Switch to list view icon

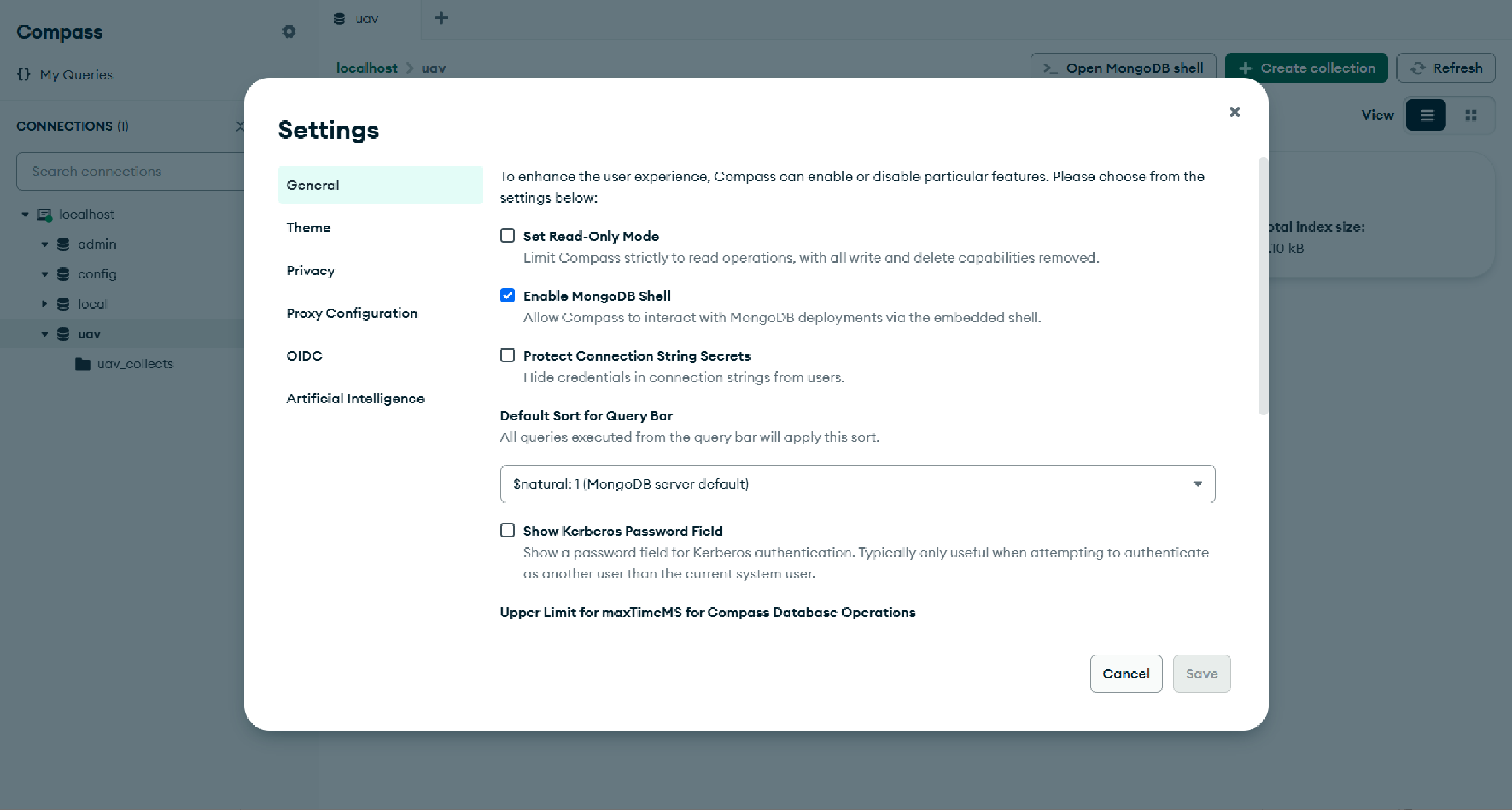tap(1426, 115)
